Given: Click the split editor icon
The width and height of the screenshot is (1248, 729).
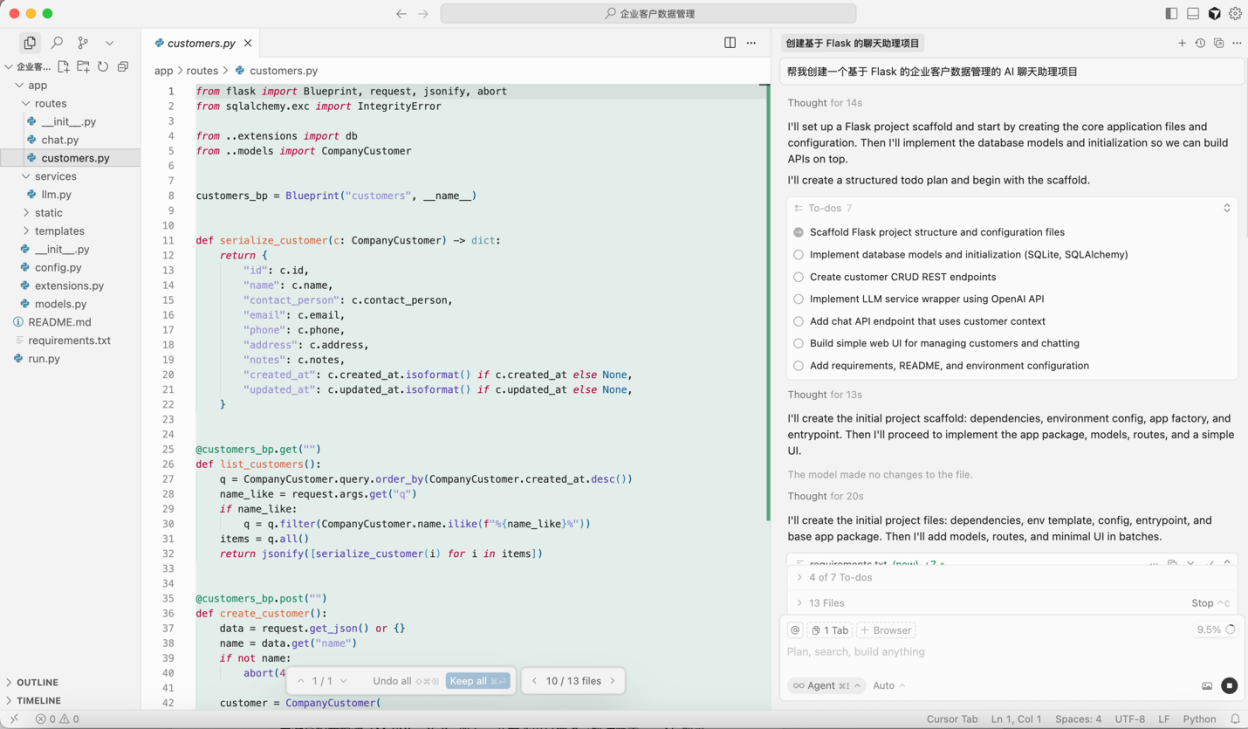Looking at the screenshot, I should [730, 43].
